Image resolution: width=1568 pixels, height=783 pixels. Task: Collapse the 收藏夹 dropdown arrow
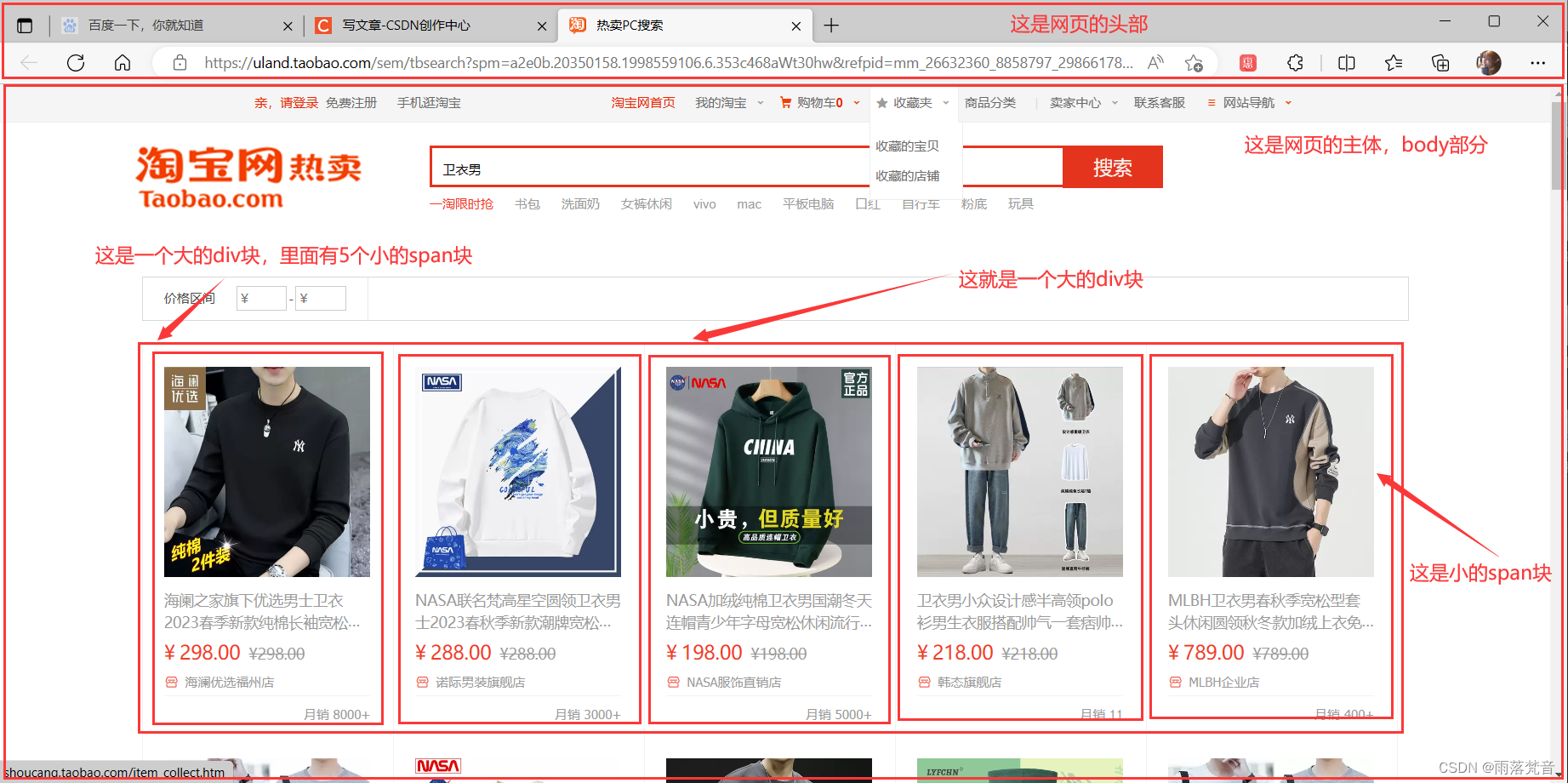pos(946,103)
